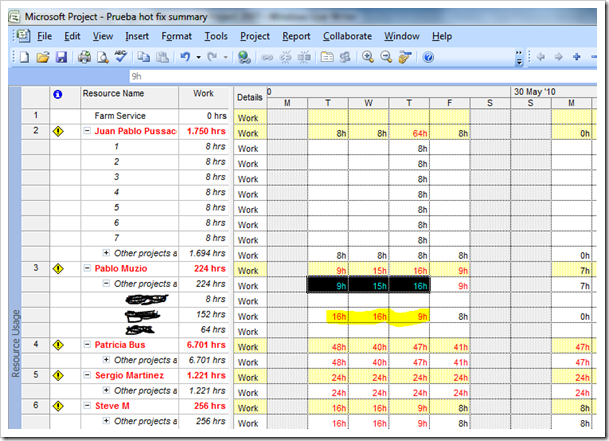
Task: Click the entry bar field showing 9h
Action: coord(363,76)
